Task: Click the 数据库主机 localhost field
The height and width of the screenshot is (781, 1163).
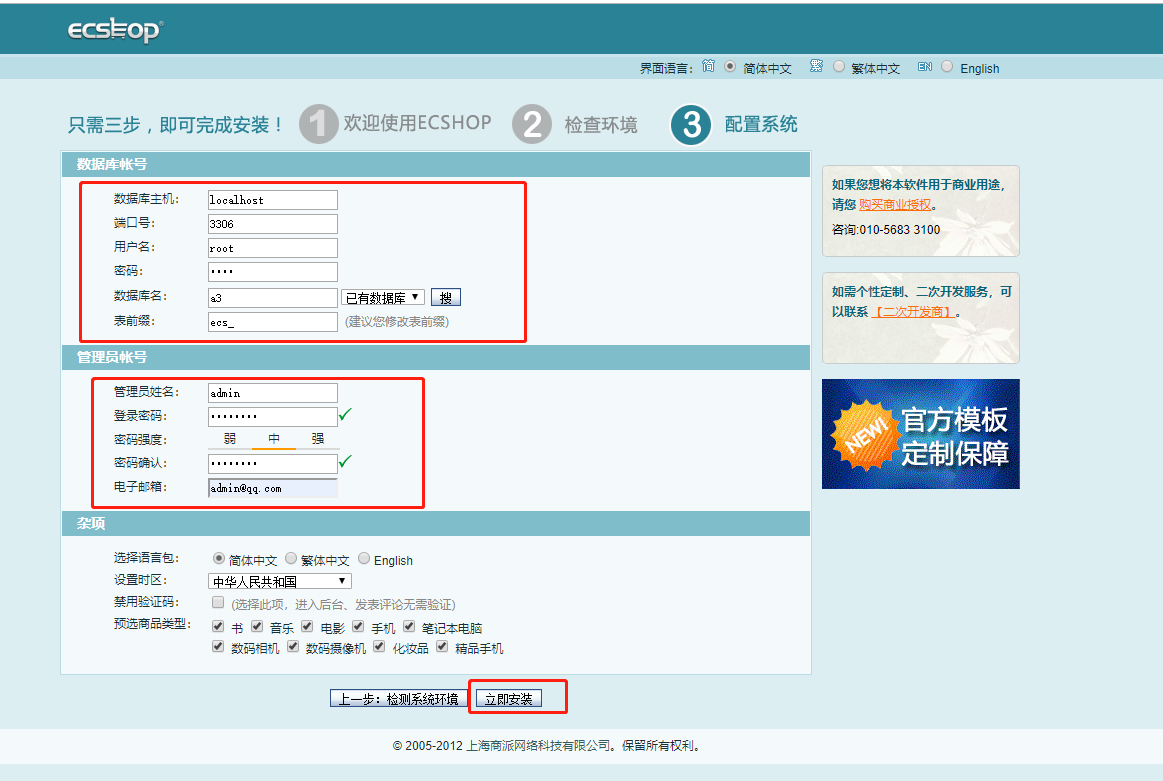Action: (273, 200)
